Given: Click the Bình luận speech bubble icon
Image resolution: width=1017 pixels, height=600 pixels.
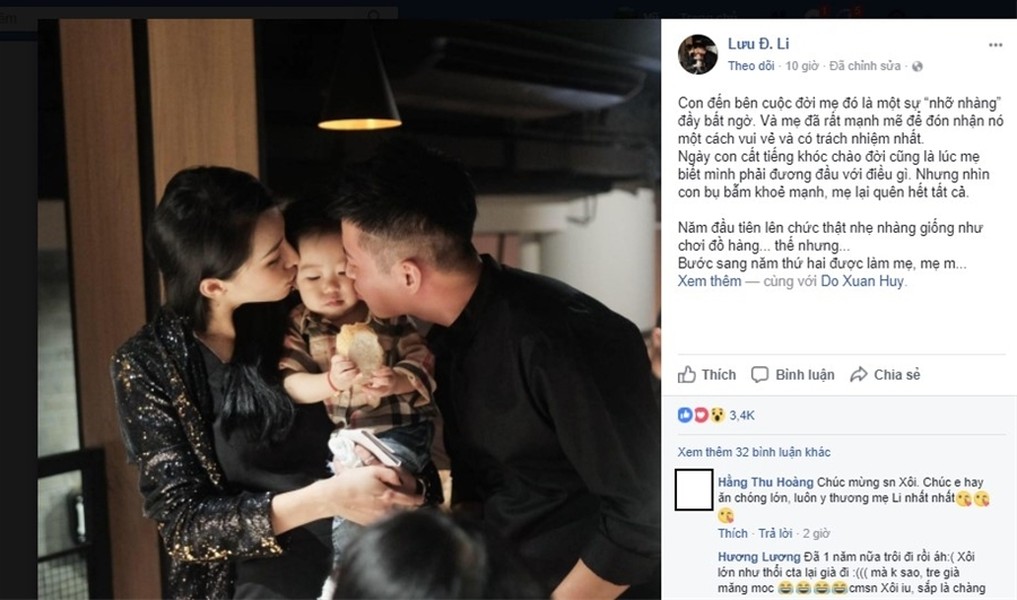Looking at the screenshot, I should click(760, 374).
